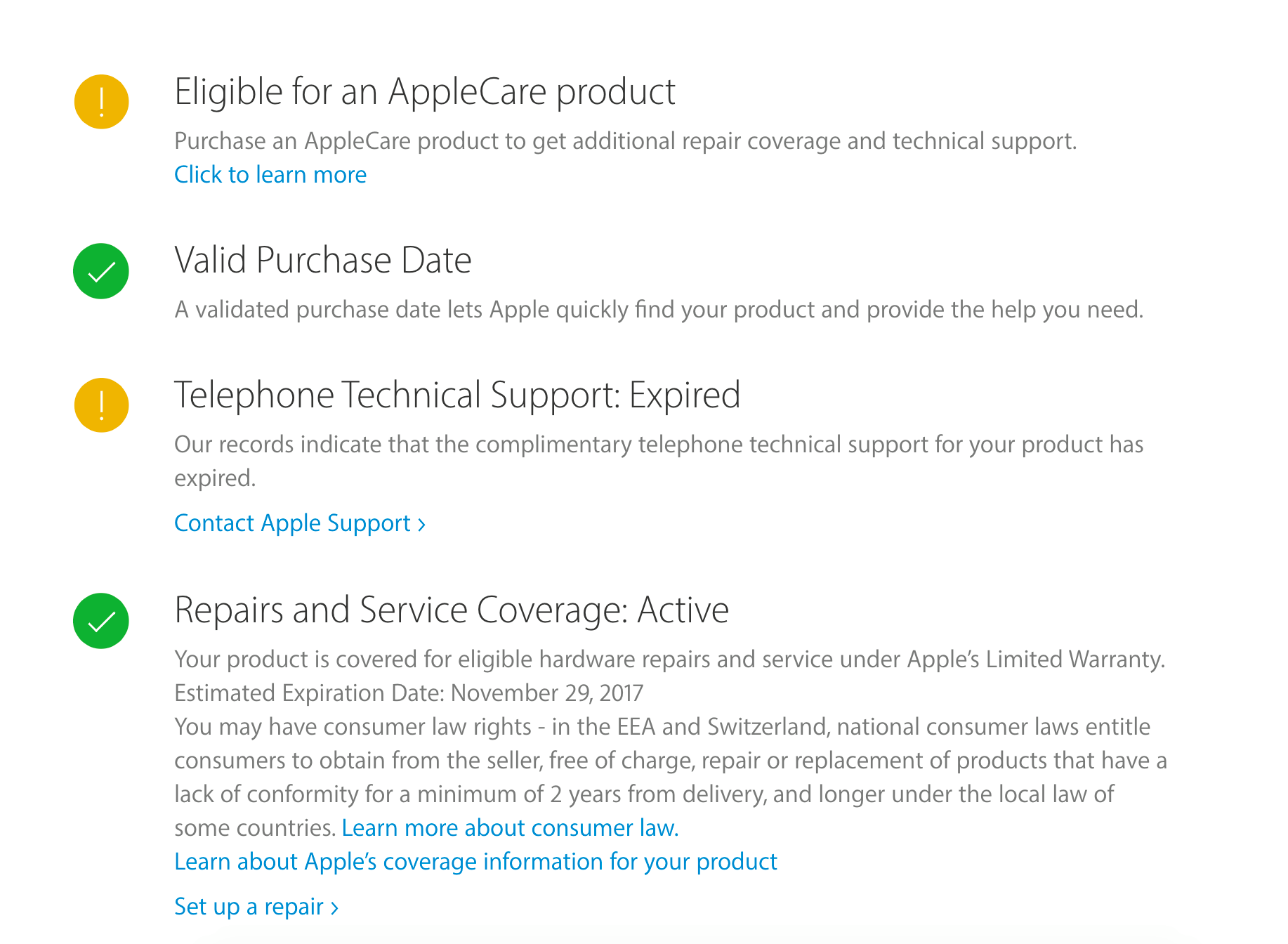This screenshot has height=944, width=1288.
Task: Click the green checkmark for Repairs and Service Coverage
Action: click(x=101, y=621)
